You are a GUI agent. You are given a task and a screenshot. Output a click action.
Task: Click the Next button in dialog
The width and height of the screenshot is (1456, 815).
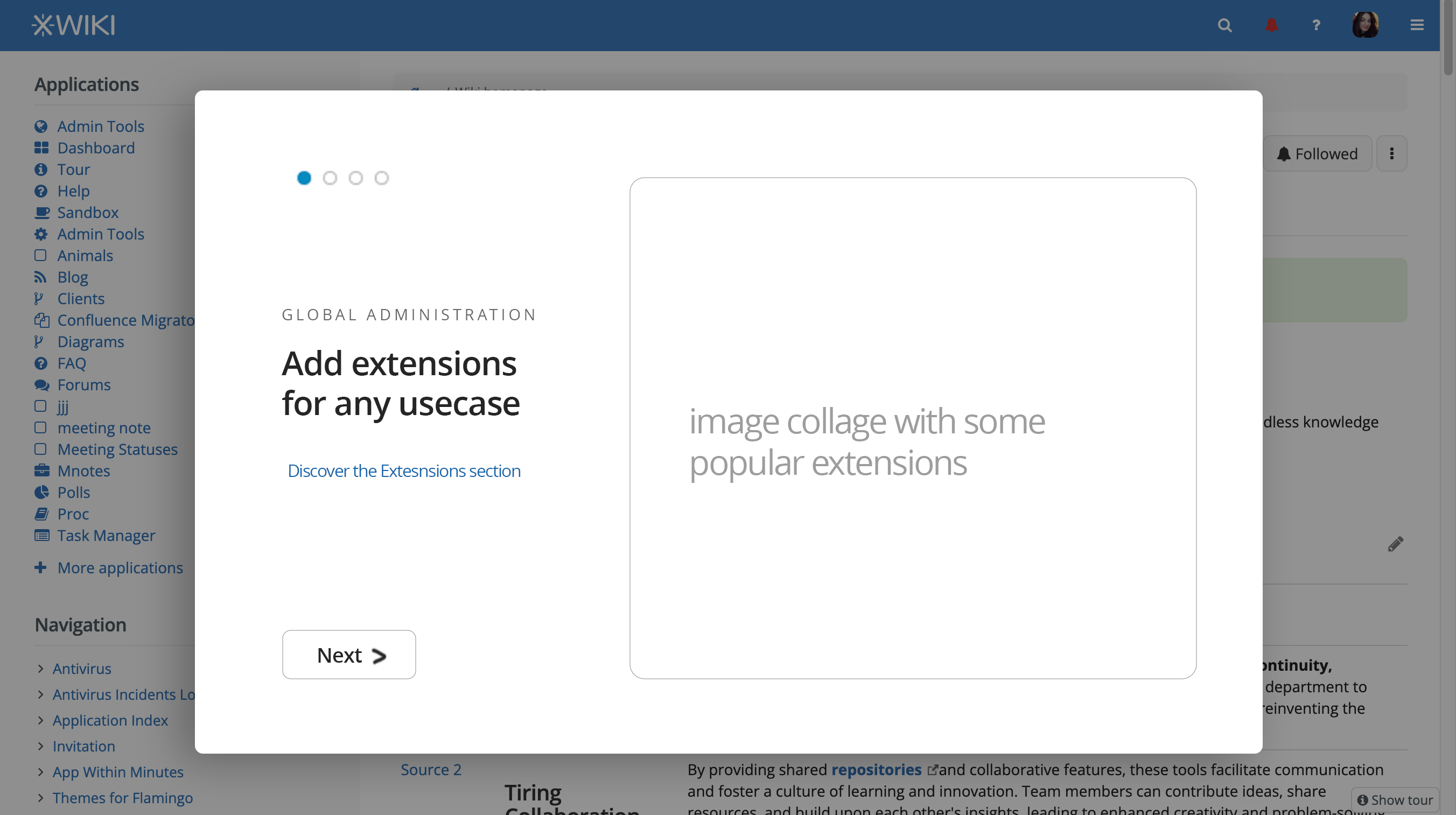tap(349, 655)
